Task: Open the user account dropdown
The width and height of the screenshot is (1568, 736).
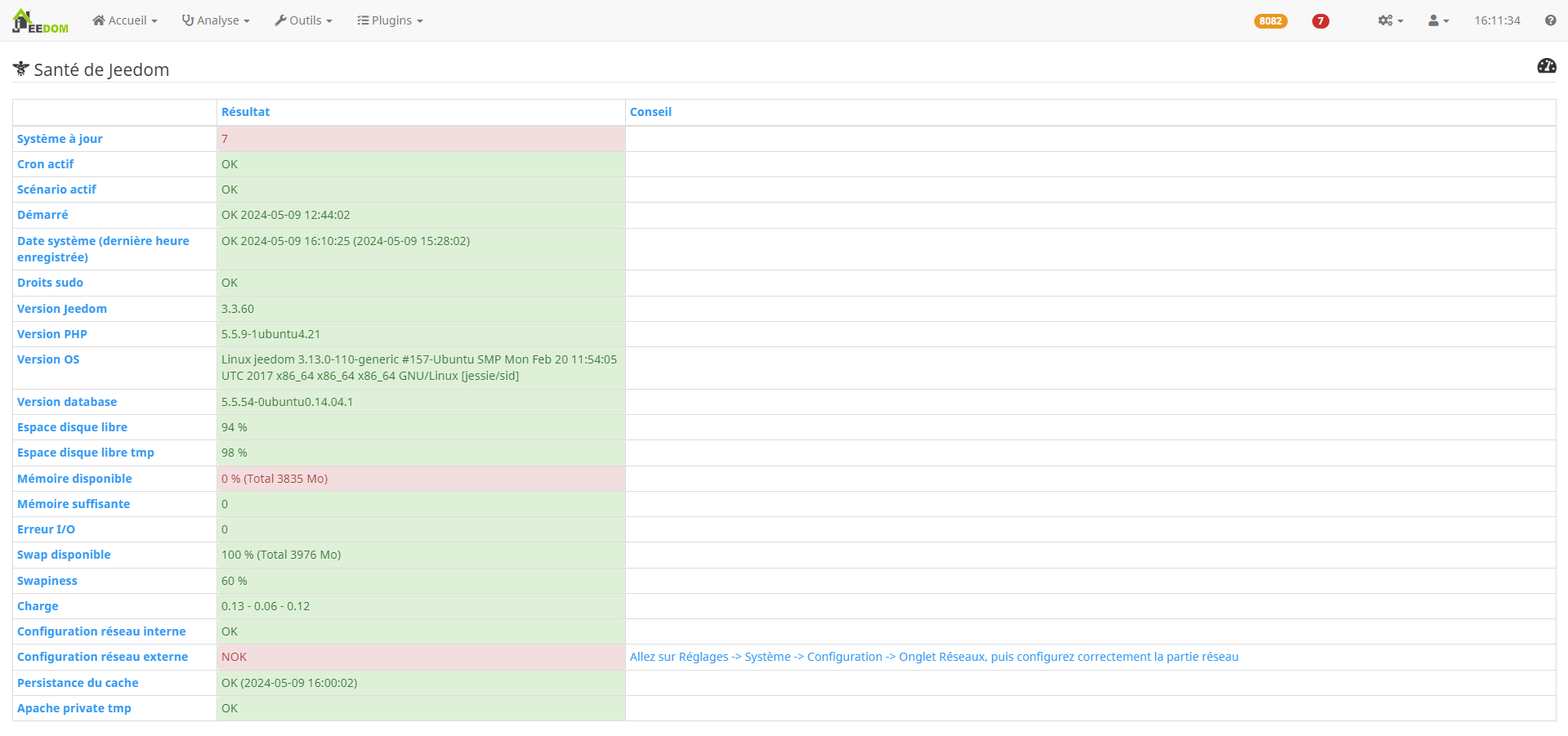Action: (x=1438, y=20)
